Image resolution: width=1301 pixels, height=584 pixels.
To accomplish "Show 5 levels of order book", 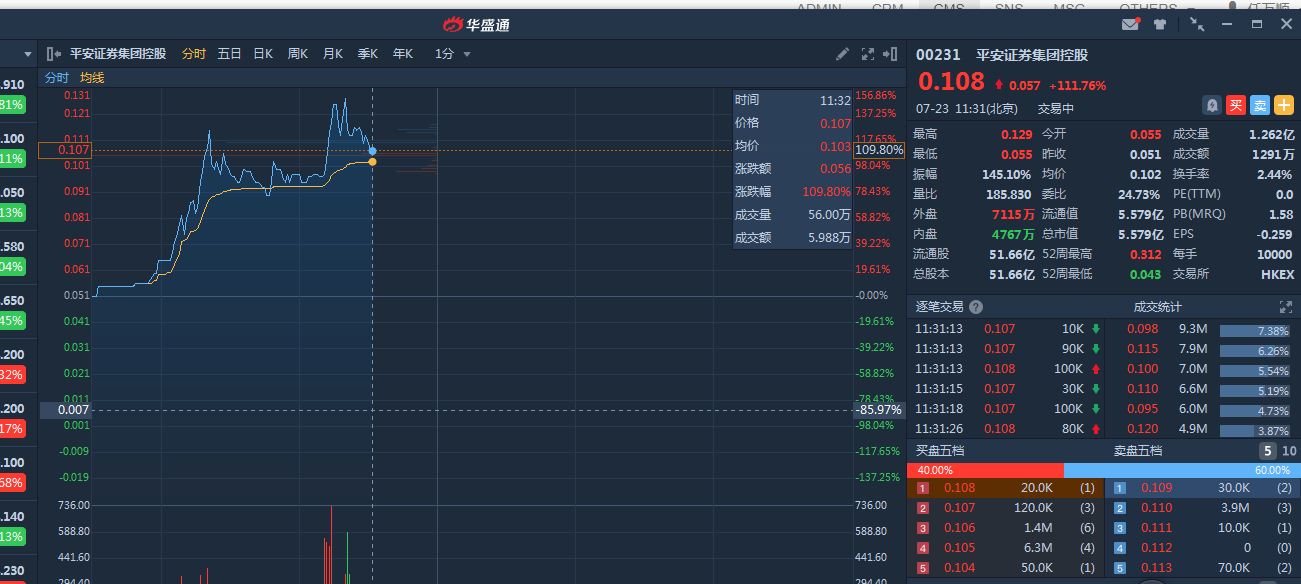I will coord(1268,451).
